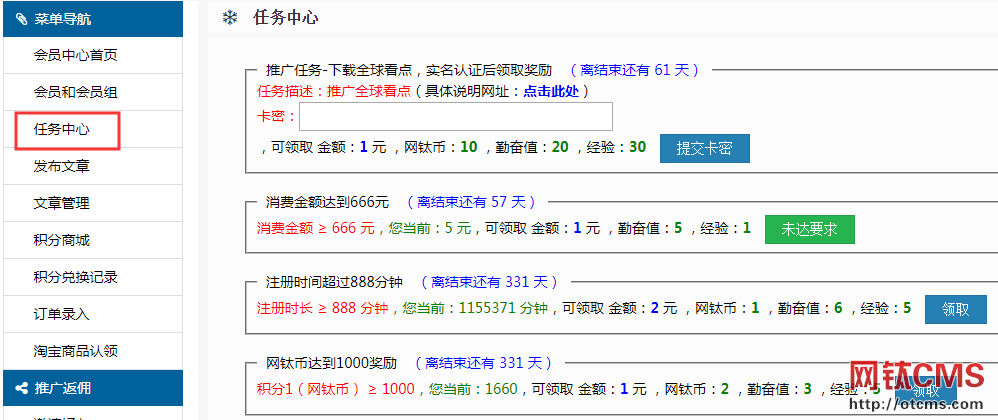Click the snowflake icon next to 任务中心 title
This screenshot has height=420, width=998.
[229, 18]
